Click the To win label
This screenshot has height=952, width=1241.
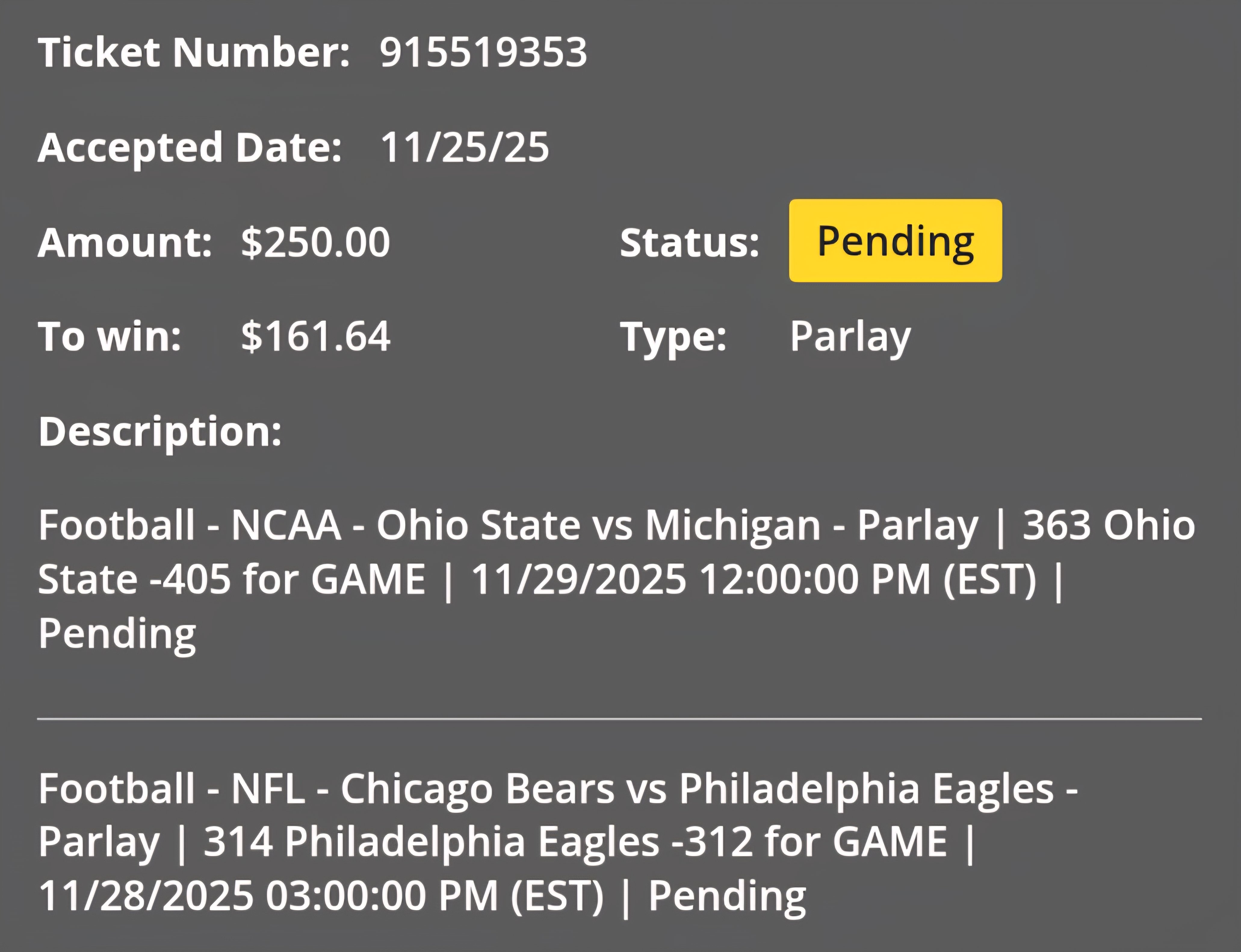pyautogui.click(x=109, y=336)
